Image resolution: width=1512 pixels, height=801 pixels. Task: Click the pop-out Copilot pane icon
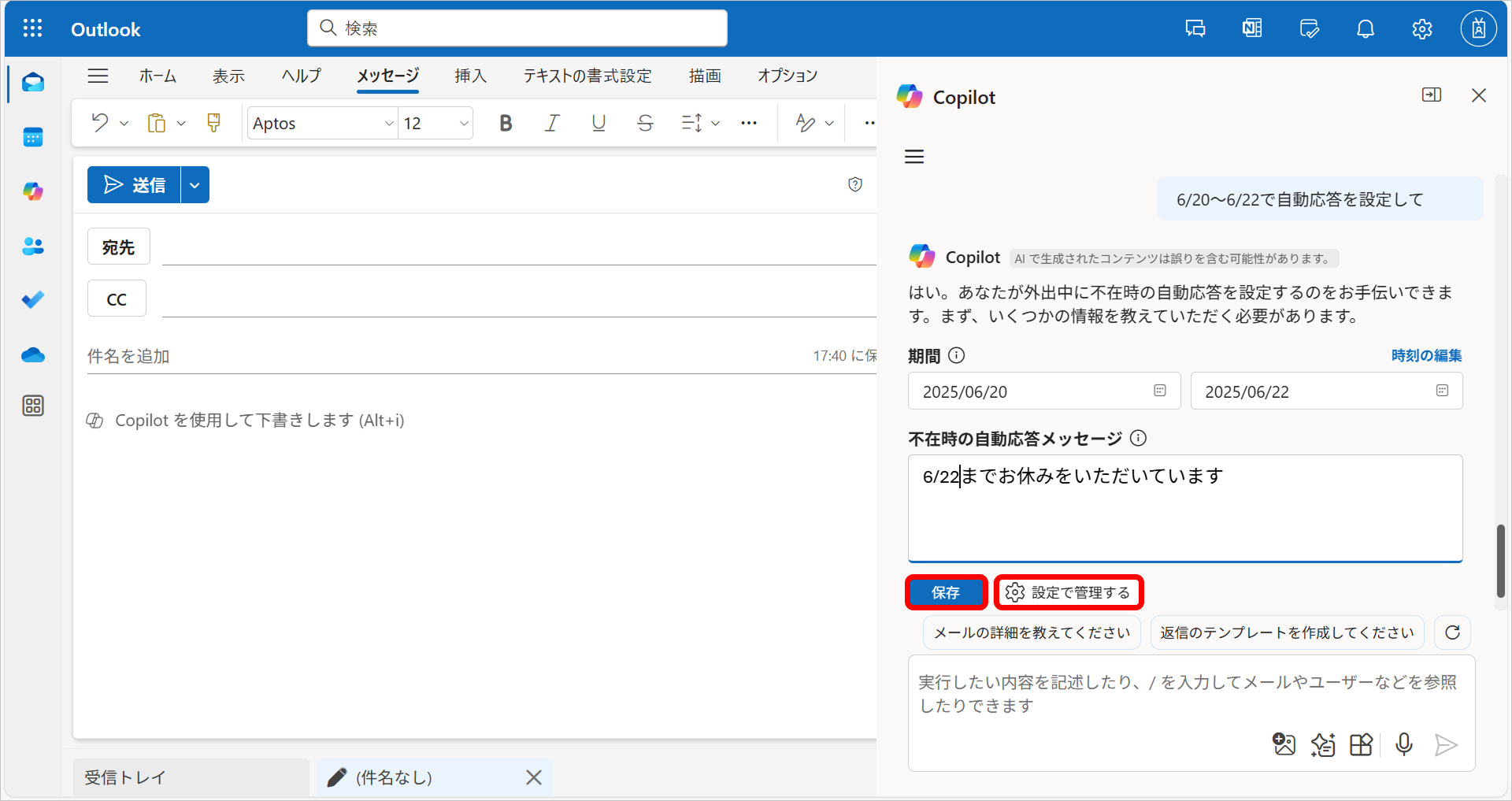pos(1432,95)
